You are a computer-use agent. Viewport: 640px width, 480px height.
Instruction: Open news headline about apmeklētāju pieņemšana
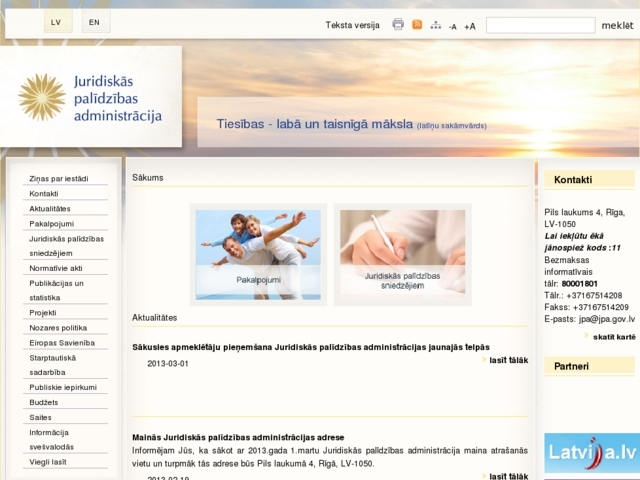point(311,347)
